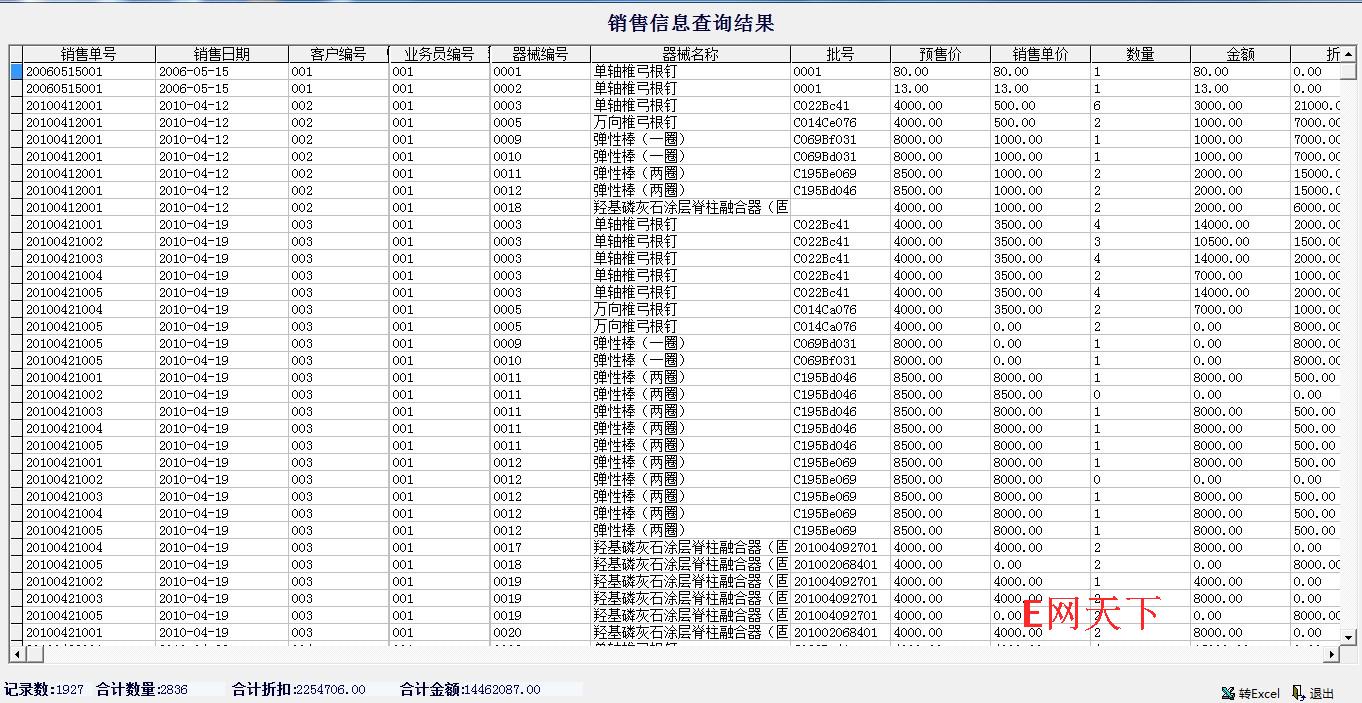Viewport: 1362px width, 703px height.
Task: Select the first row's indicator cell
Action: tap(16, 72)
